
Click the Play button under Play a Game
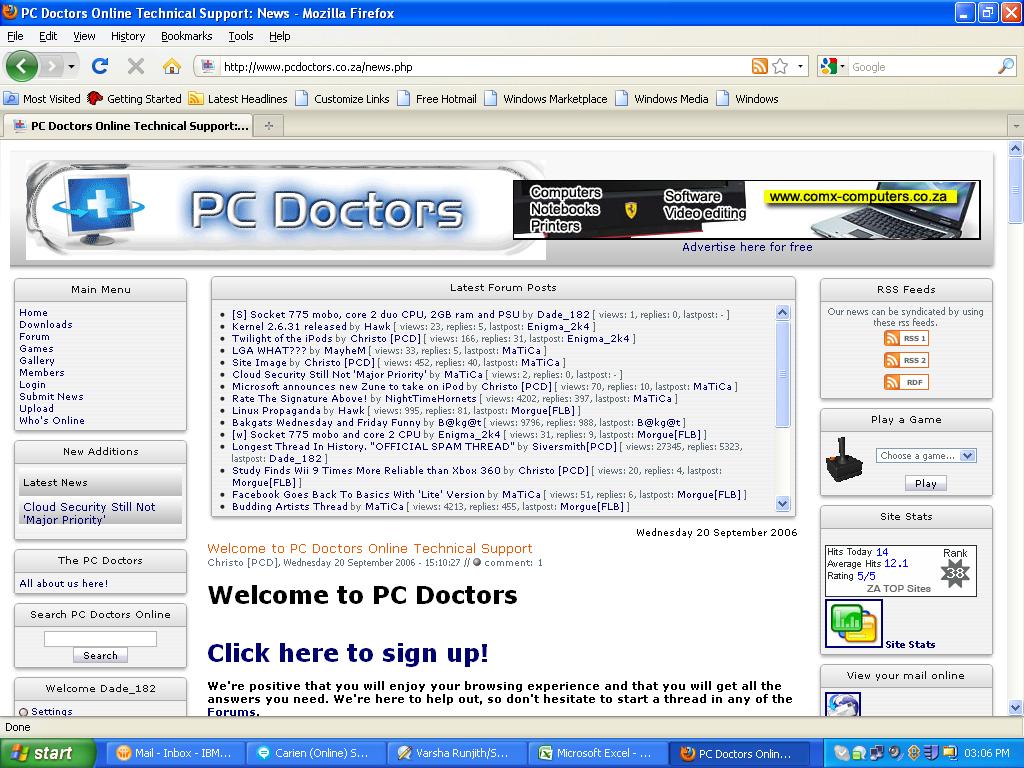click(926, 483)
